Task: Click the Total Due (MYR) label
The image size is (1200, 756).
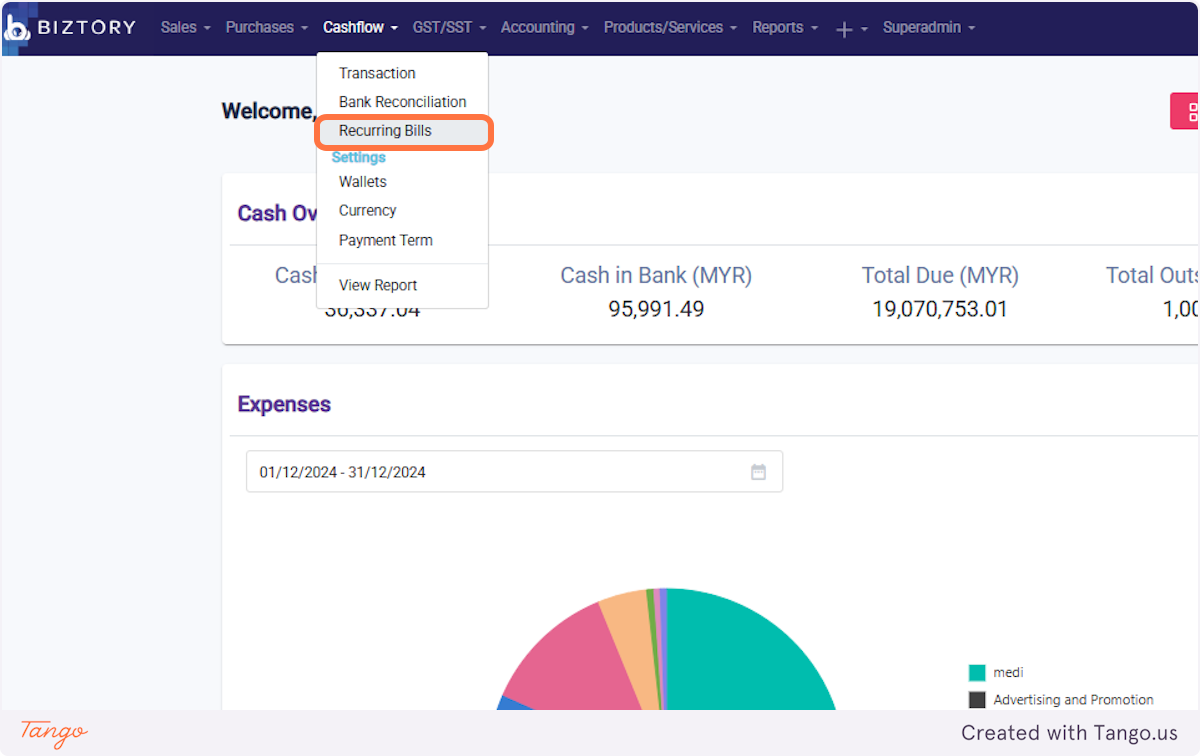Action: coord(940,276)
